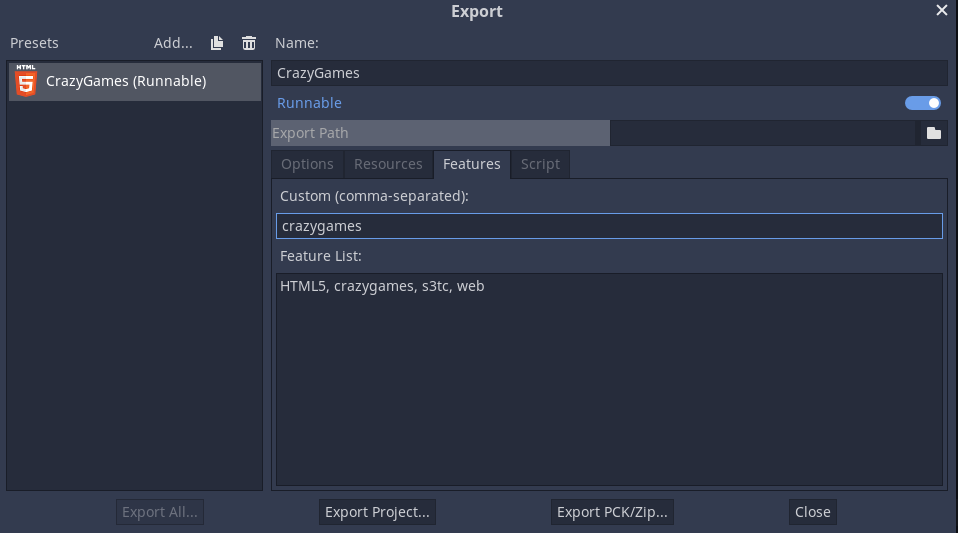Open the Script tab
Screen dimensions: 958x533
[540, 164]
